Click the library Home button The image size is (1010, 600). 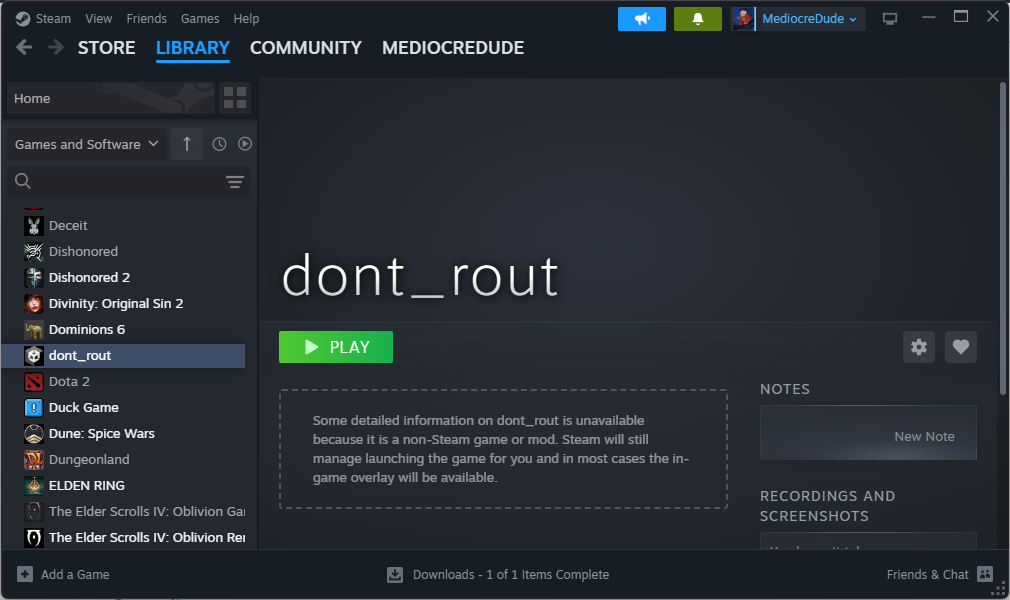point(111,98)
